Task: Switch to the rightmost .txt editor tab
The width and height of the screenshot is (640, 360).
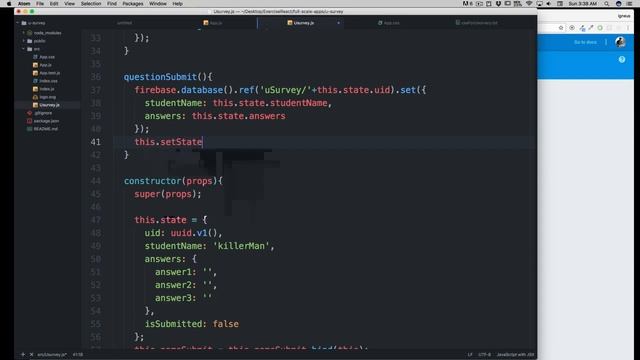Action: pos(477,23)
